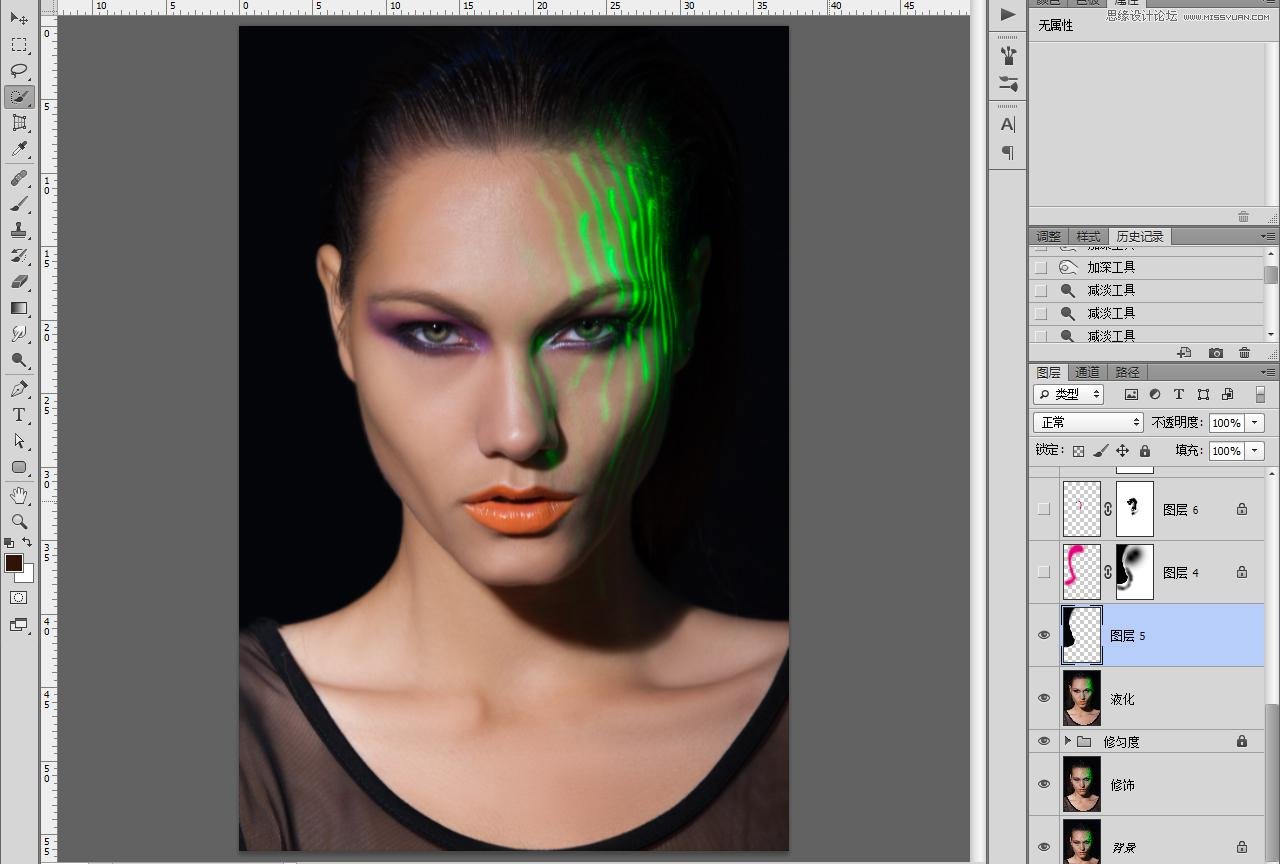
Task: Change the screen mode
Action: tap(19, 625)
